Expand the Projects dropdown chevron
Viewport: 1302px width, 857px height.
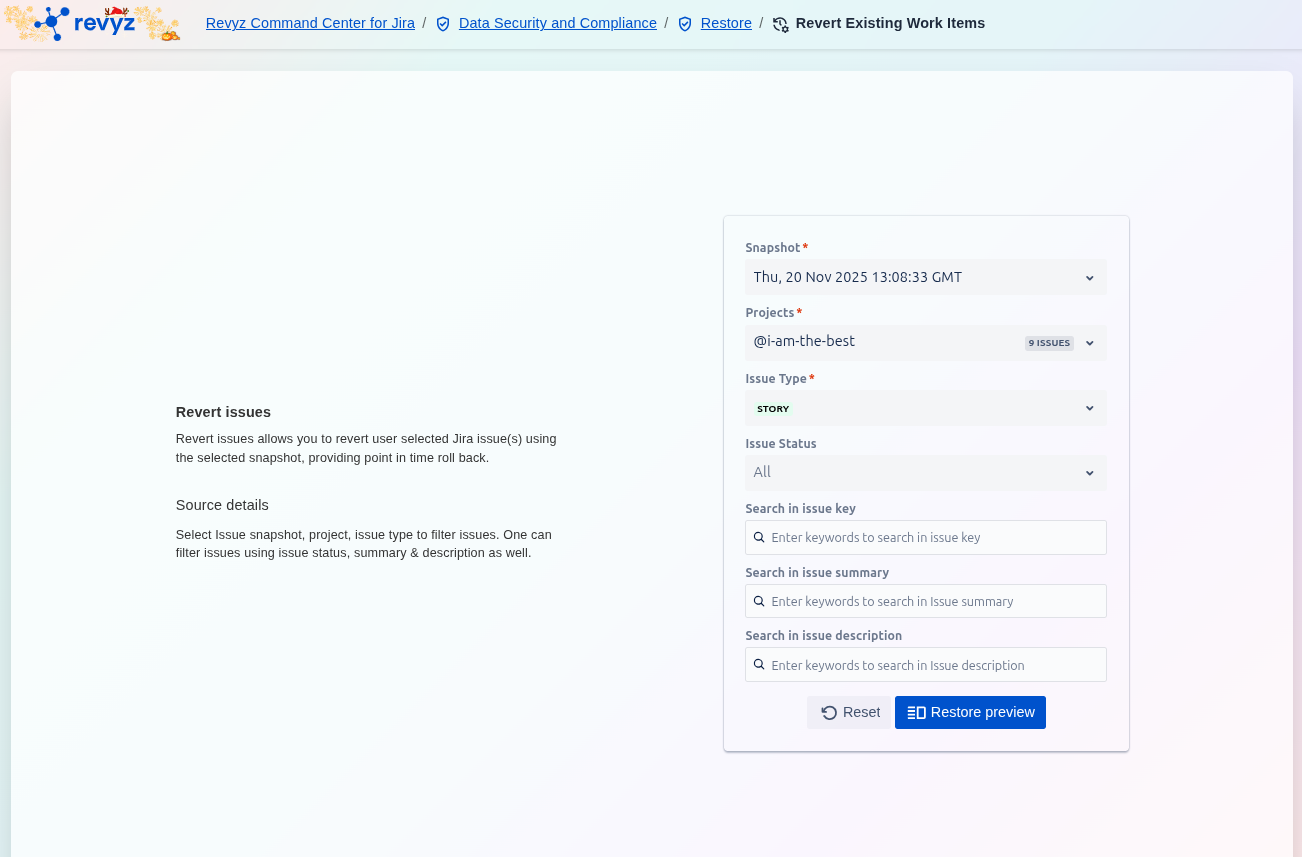coord(1090,343)
